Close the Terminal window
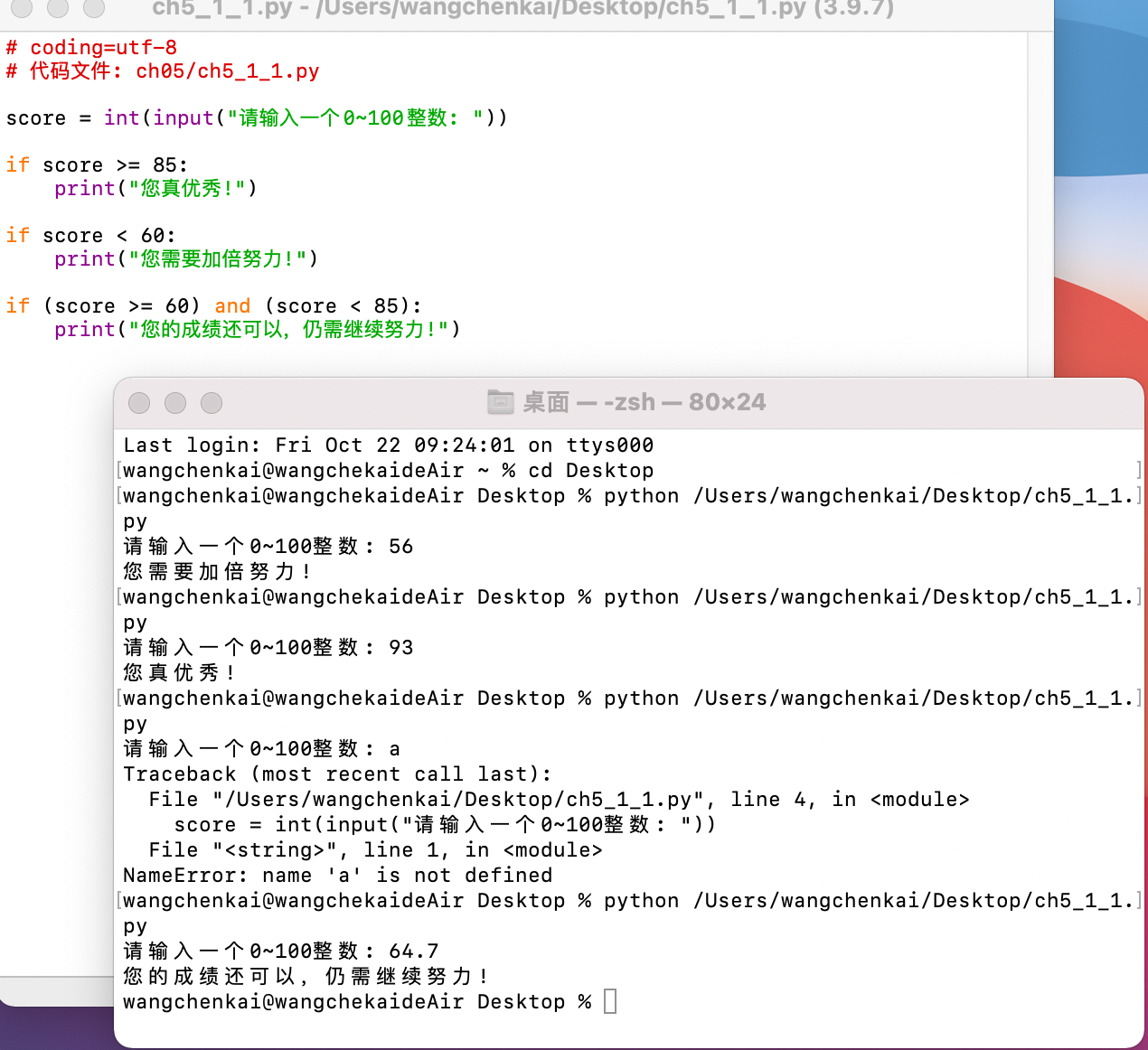Image resolution: width=1148 pixels, height=1050 pixels. click(x=139, y=403)
